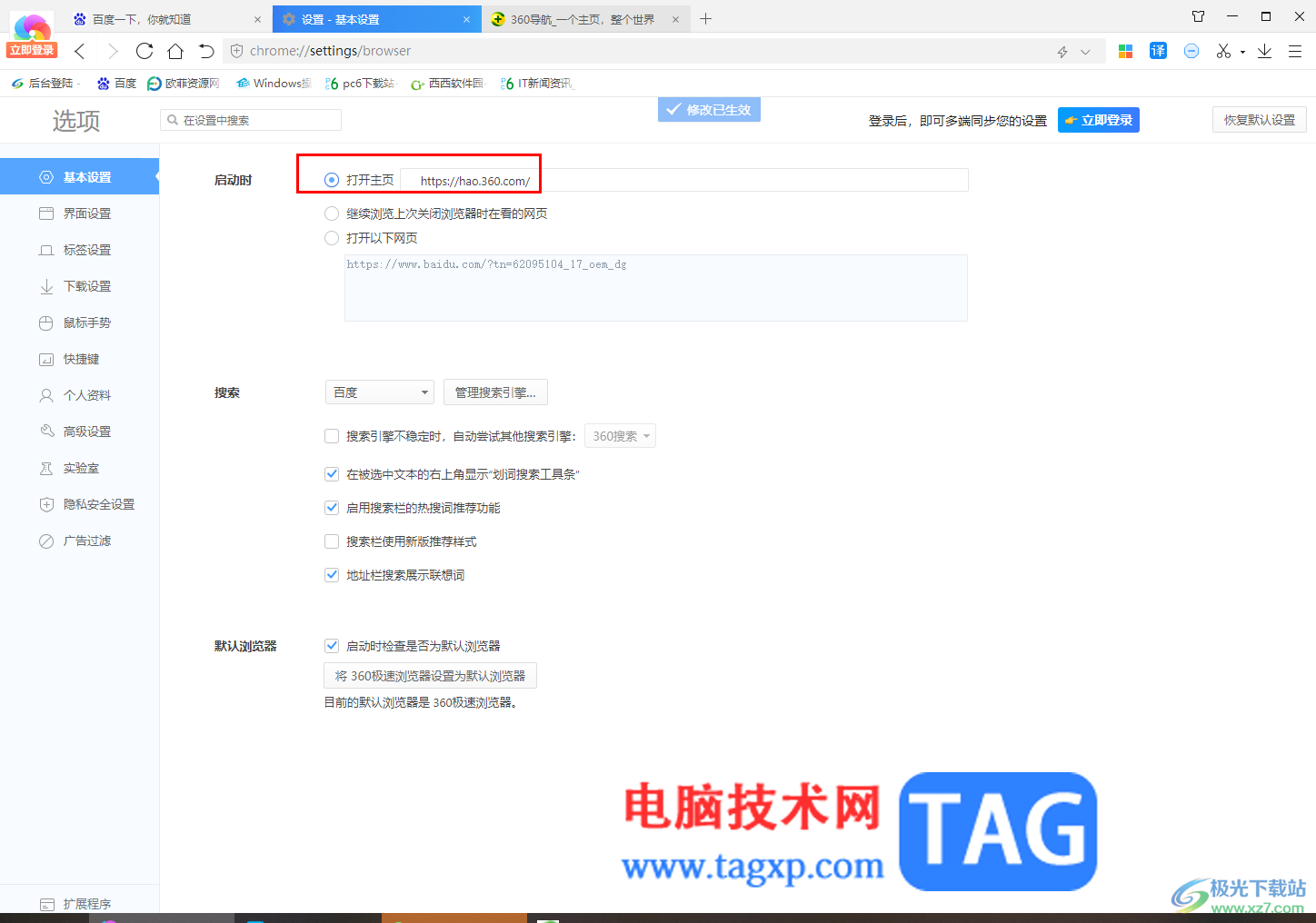Open the downloads manager arrow icon
The width and height of the screenshot is (1316, 923).
pos(1264,51)
